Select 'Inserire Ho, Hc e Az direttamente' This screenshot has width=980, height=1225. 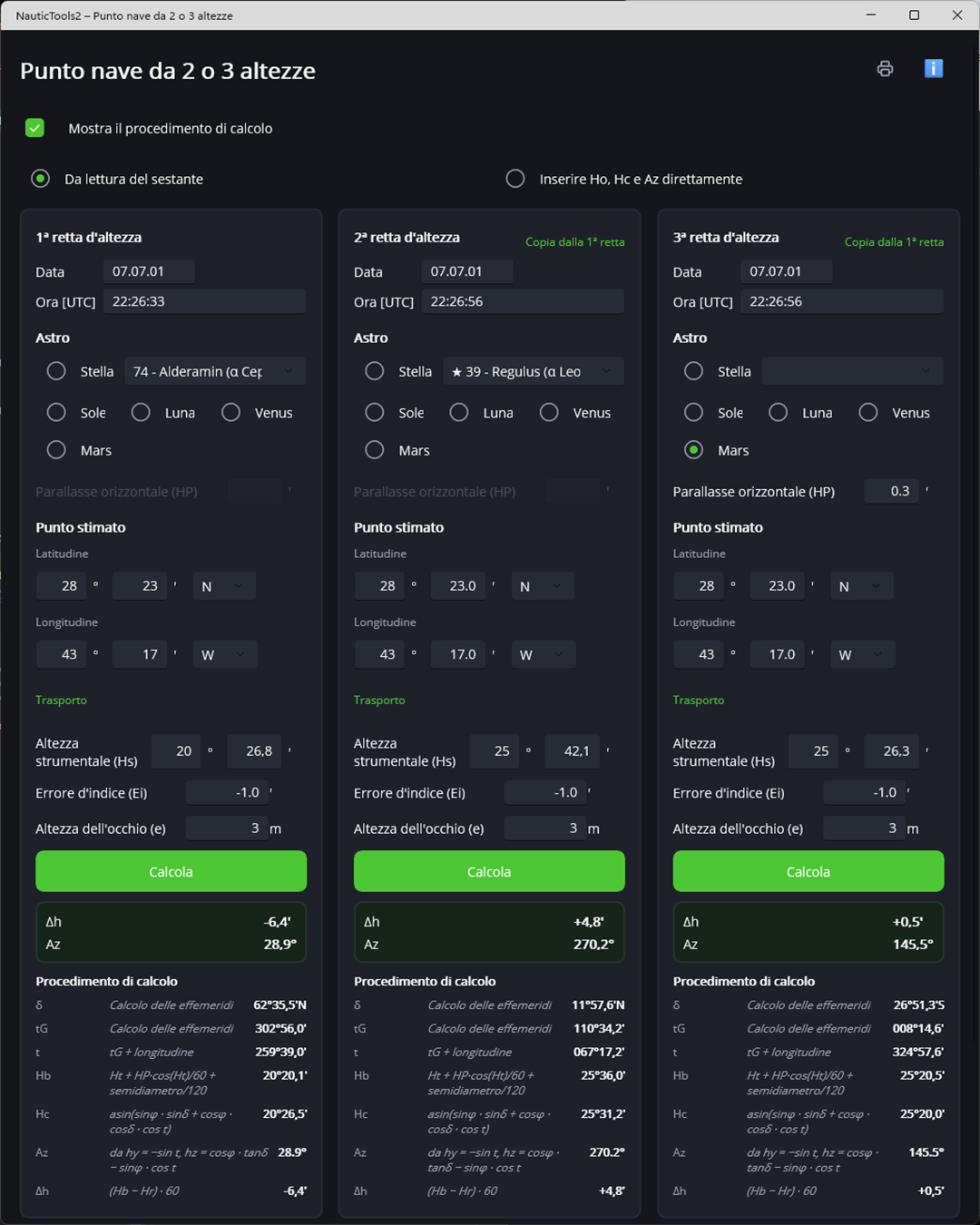click(x=515, y=179)
